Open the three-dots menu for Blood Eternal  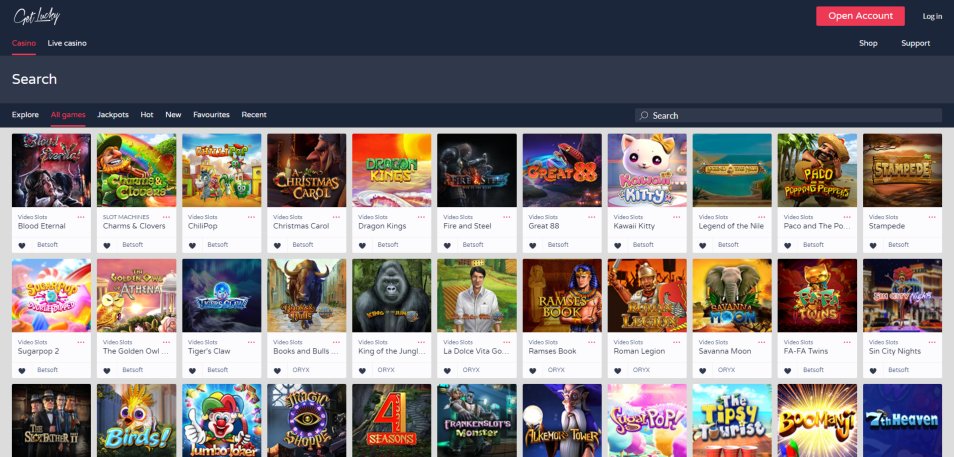coord(81,217)
